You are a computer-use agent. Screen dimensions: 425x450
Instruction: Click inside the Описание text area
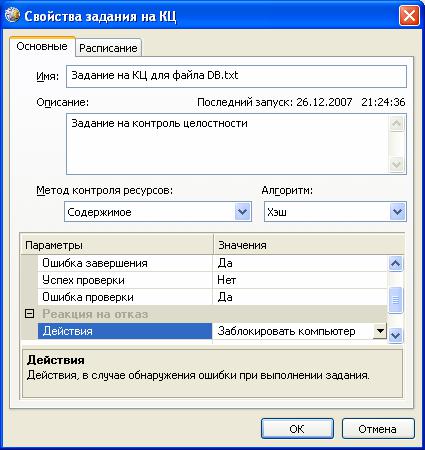tap(227, 144)
